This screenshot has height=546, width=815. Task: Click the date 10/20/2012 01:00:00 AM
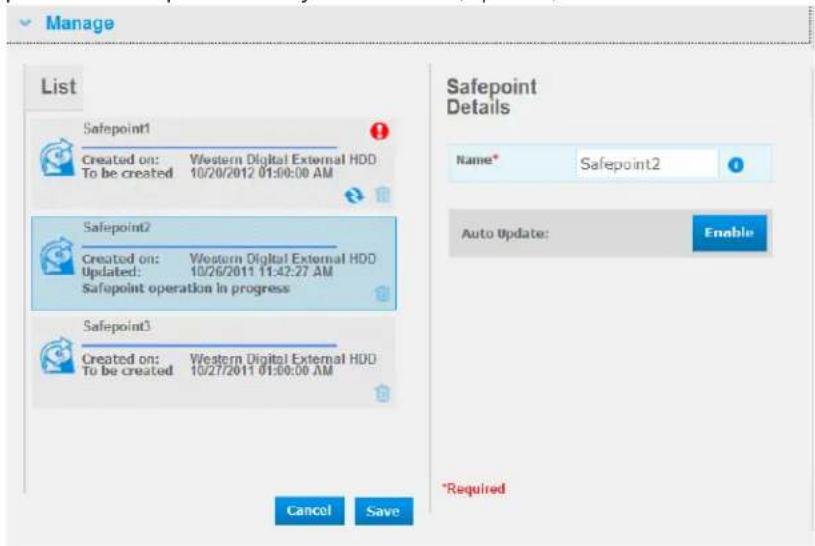pos(261,173)
